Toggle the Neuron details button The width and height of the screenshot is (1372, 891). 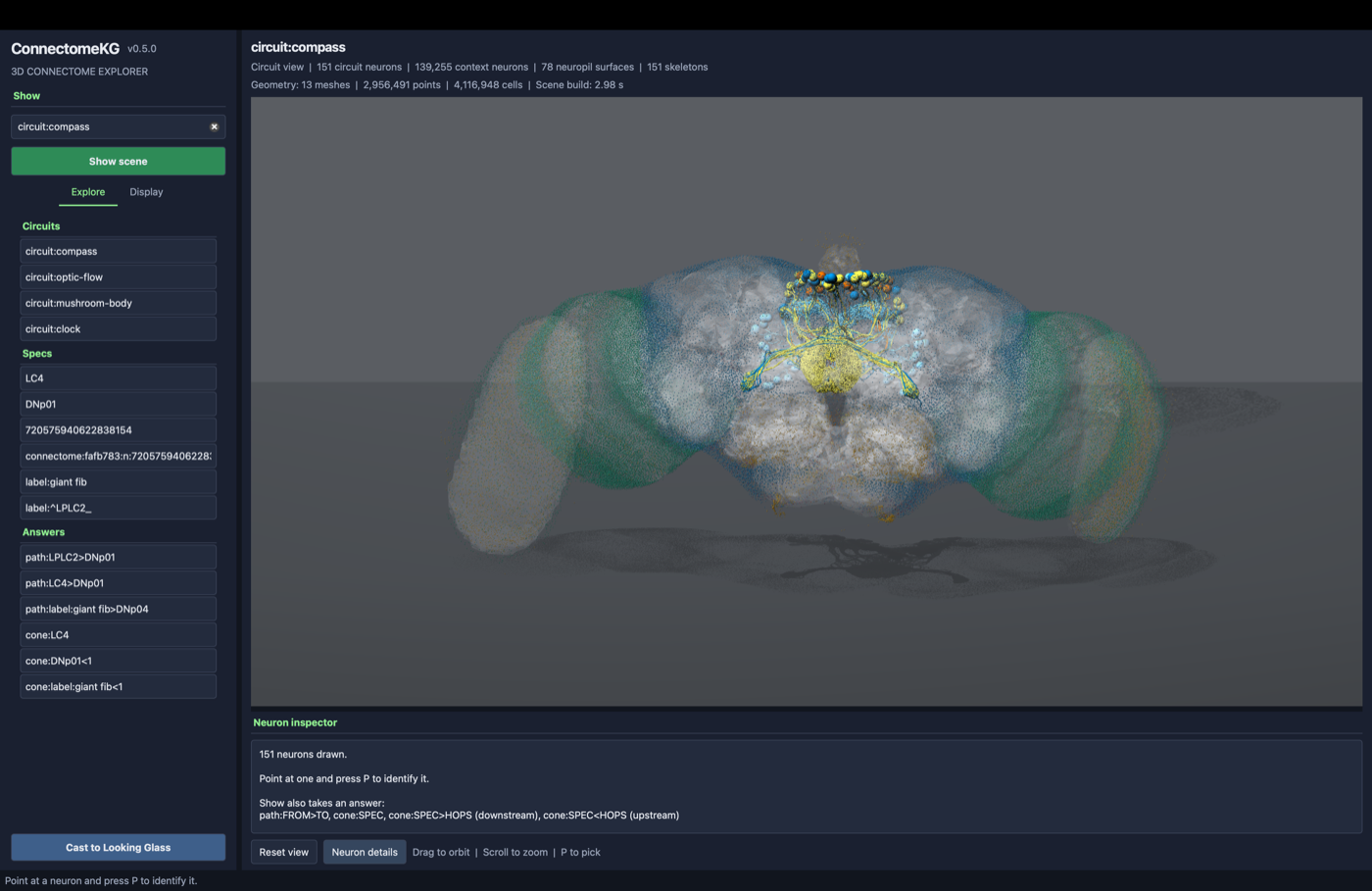365,852
